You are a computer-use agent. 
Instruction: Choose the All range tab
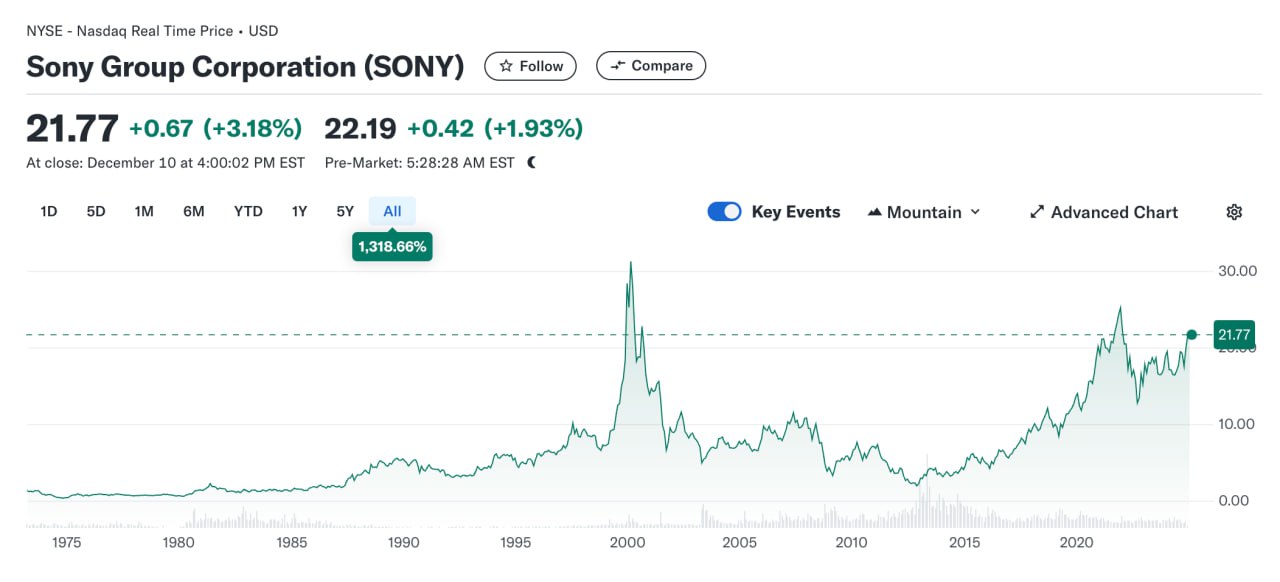click(x=392, y=211)
